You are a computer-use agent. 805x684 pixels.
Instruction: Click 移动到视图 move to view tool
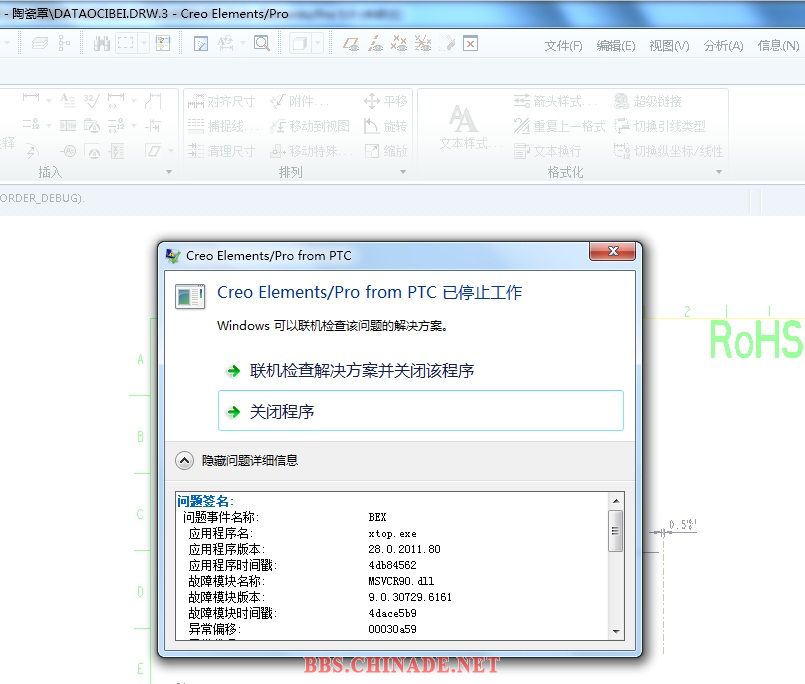coord(310,126)
